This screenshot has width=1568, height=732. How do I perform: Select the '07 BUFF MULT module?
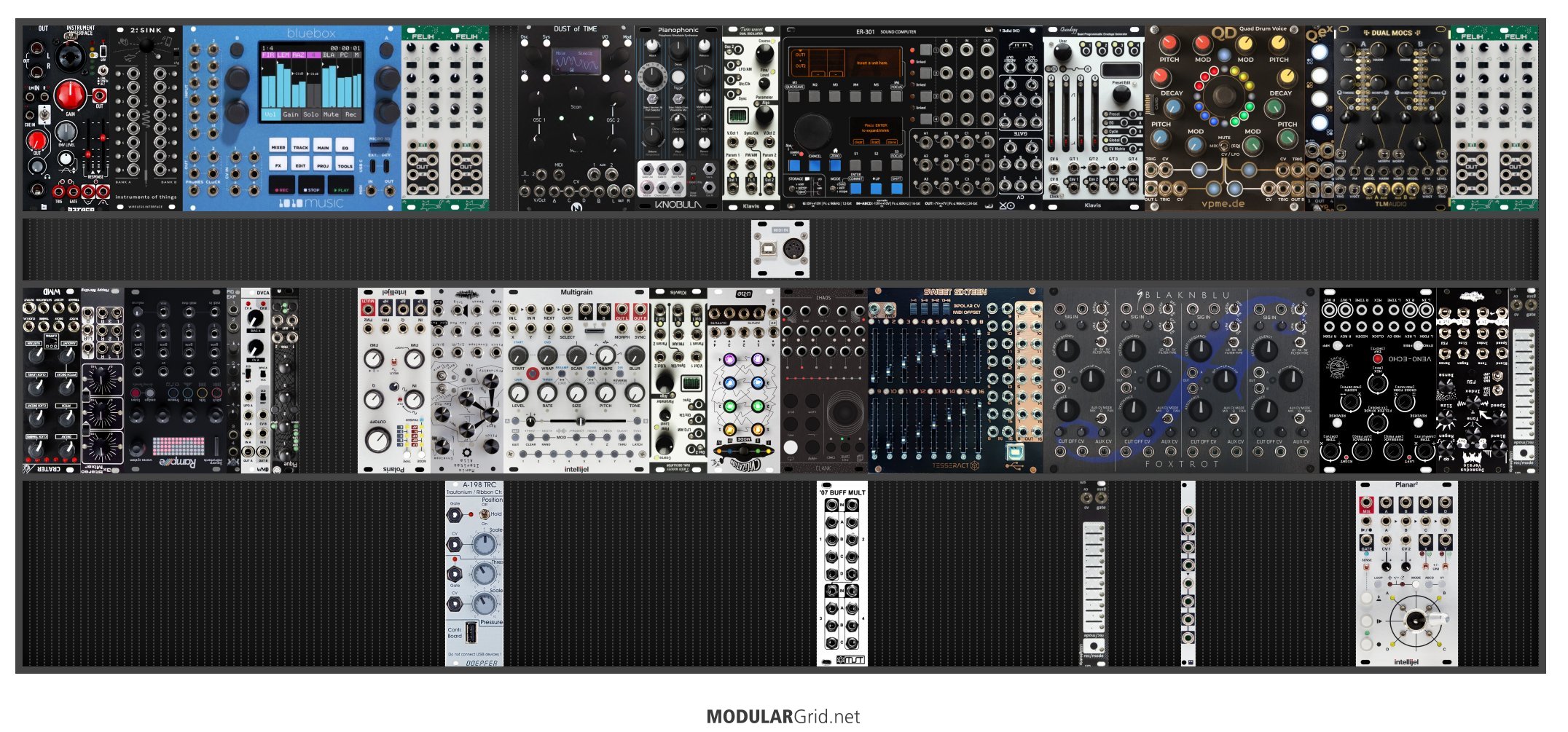[842, 573]
